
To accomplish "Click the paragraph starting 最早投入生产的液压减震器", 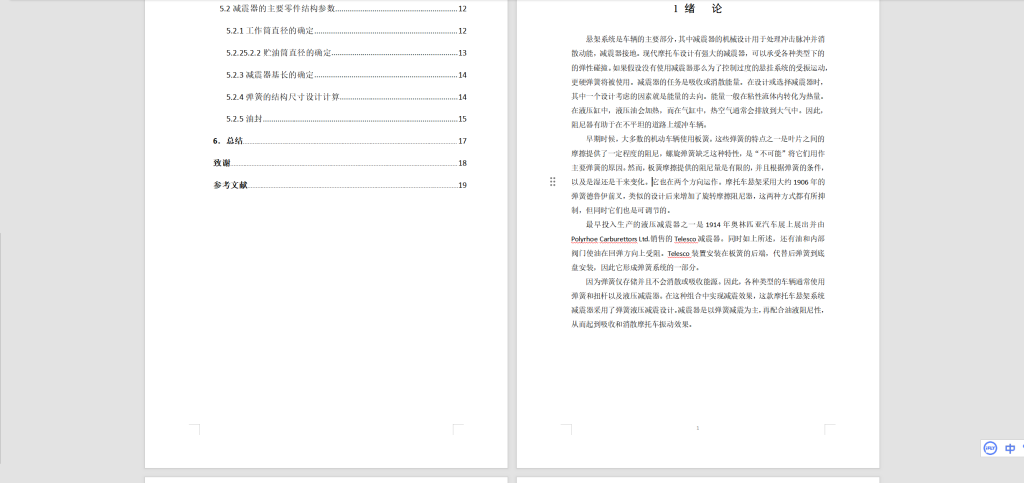I will (698, 246).
